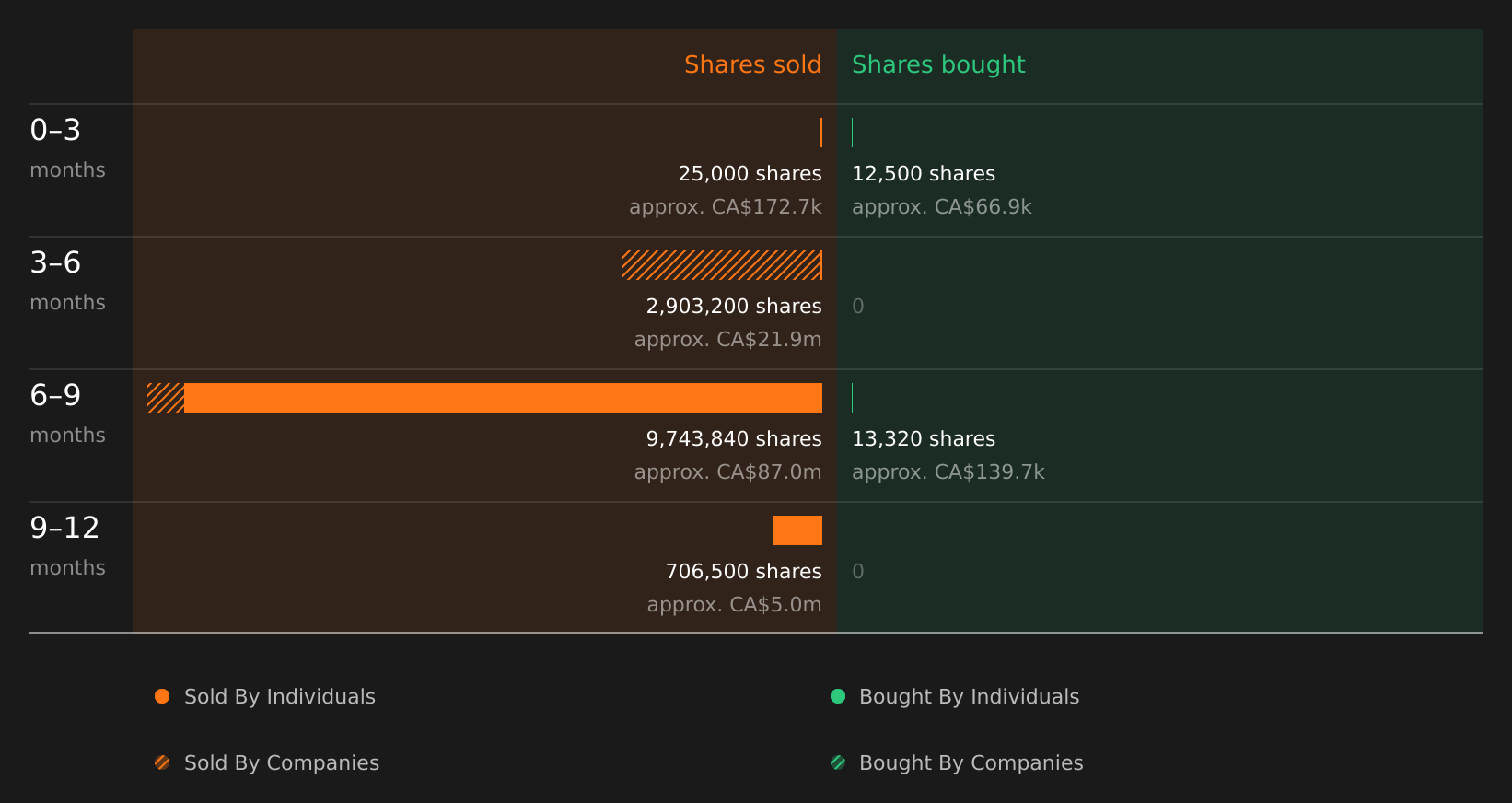Click the approx. CA$87.0m value

coord(728,472)
